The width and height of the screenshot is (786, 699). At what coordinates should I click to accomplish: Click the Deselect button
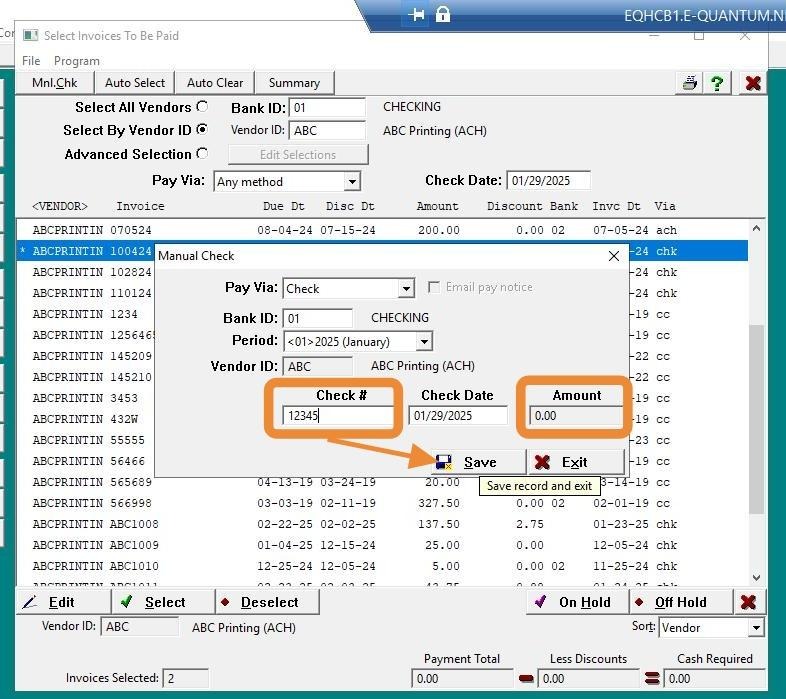[268, 602]
